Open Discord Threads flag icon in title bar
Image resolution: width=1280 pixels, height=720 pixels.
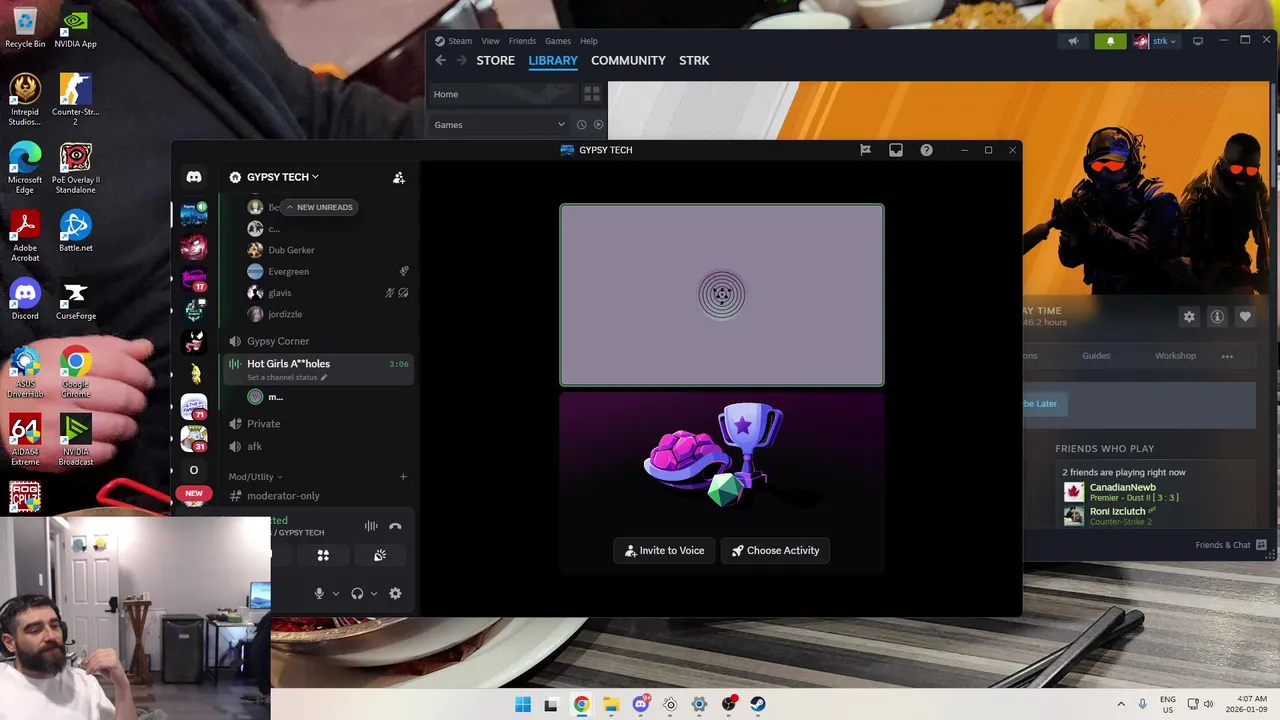[x=865, y=150]
